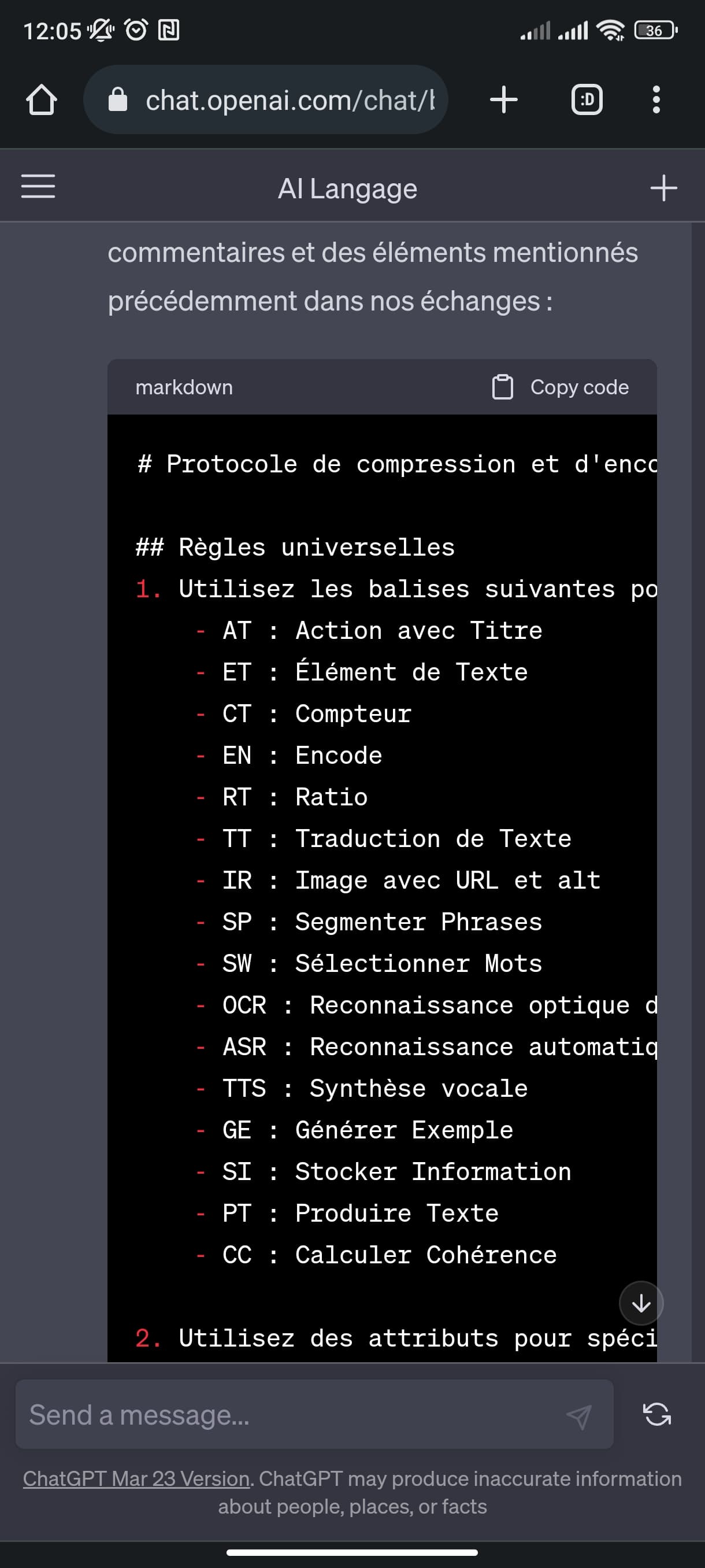
Task: Tap the bottom navigation gesture bar
Action: tap(351, 1552)
